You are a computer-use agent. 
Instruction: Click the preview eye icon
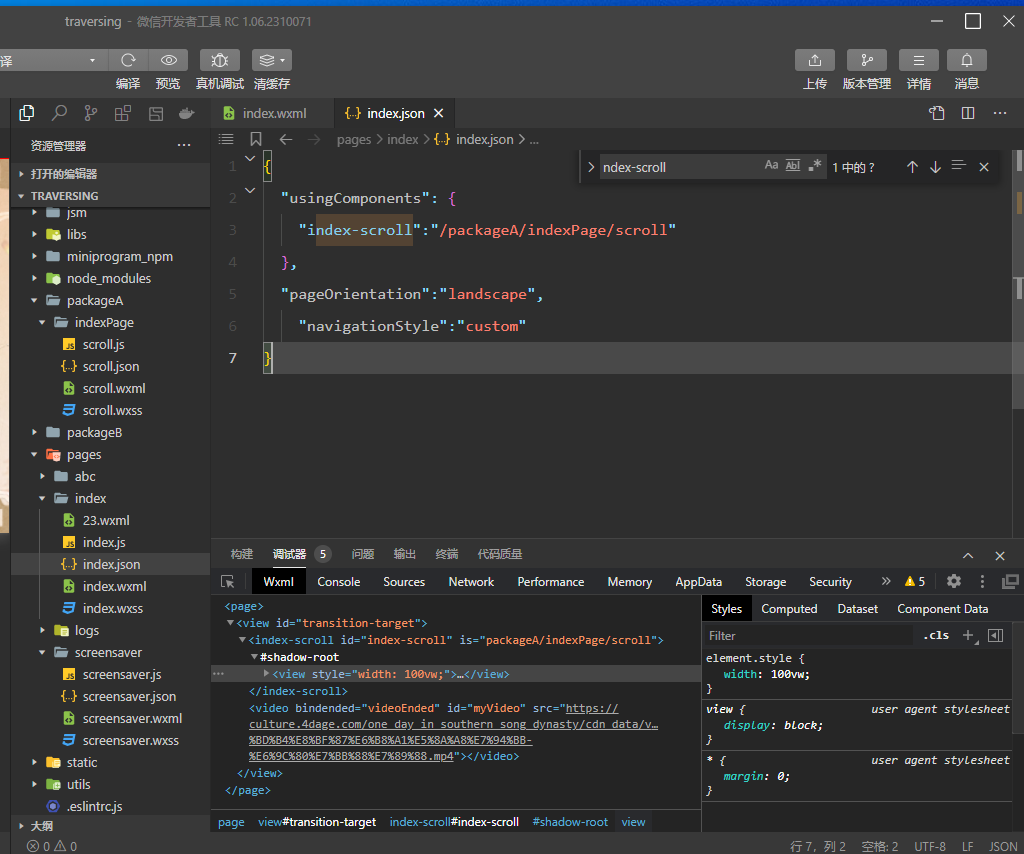168,60
